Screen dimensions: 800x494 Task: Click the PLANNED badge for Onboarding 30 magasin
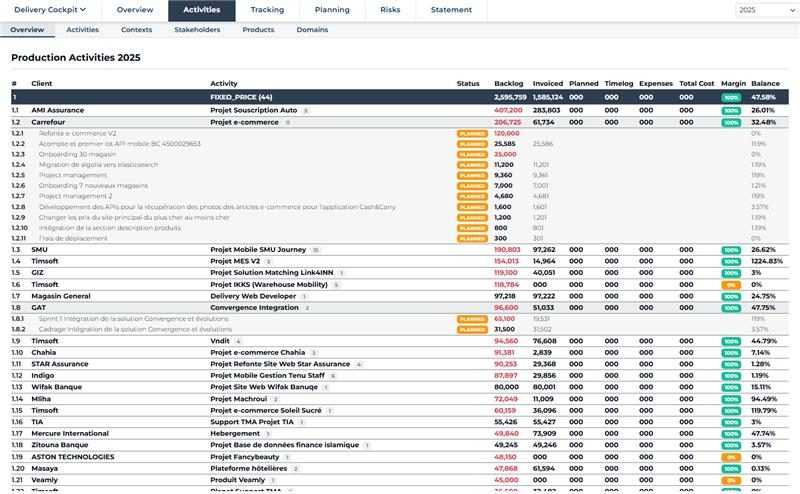pos(472,155)
